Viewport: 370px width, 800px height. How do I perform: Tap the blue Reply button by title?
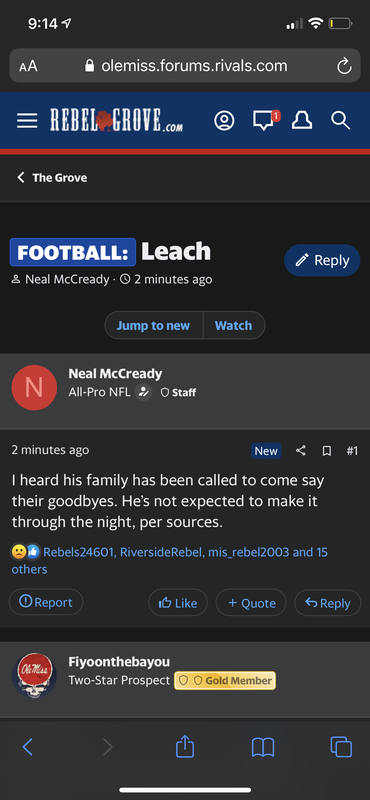[323, 260]
